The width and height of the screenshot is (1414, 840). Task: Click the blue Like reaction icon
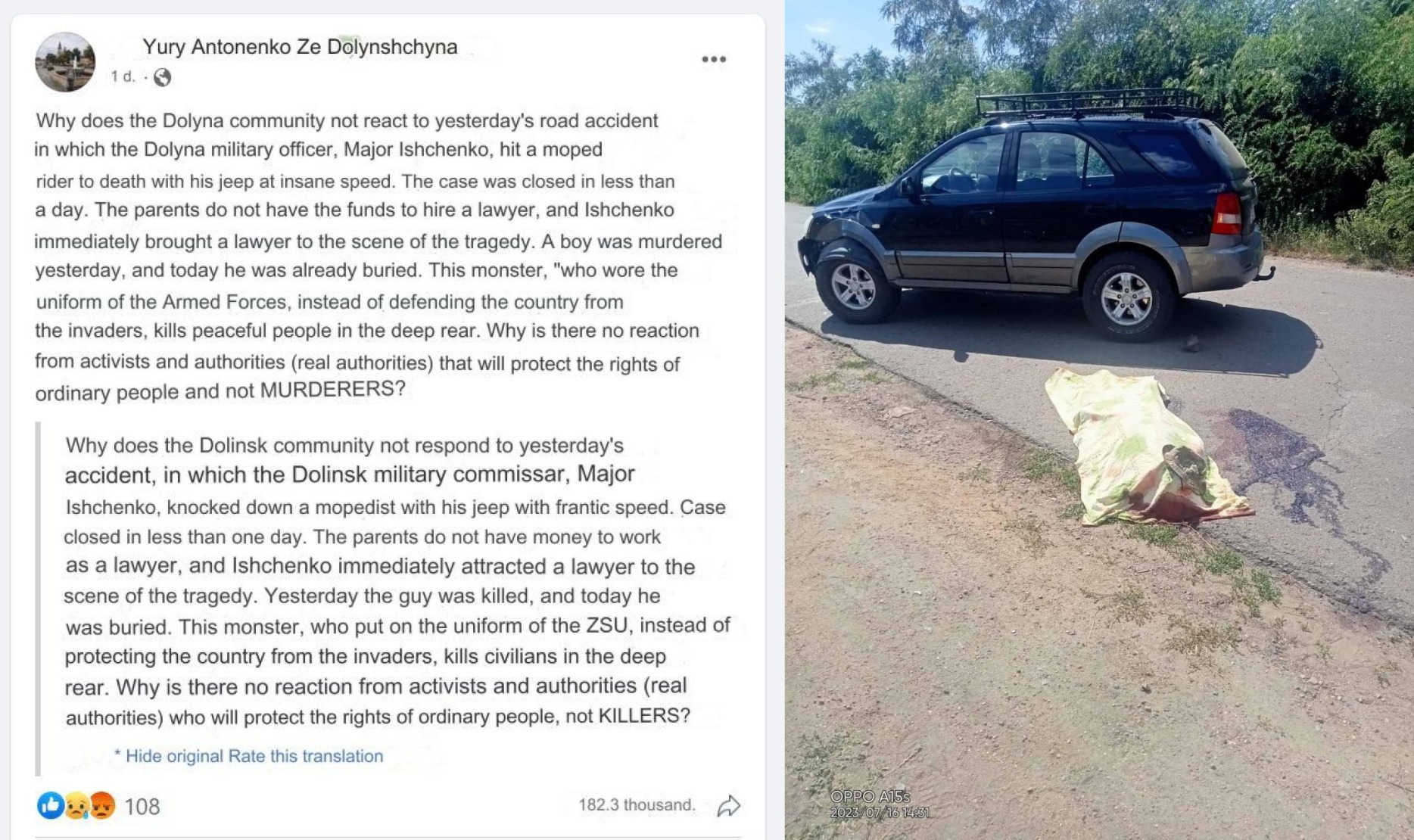[50, 806]
